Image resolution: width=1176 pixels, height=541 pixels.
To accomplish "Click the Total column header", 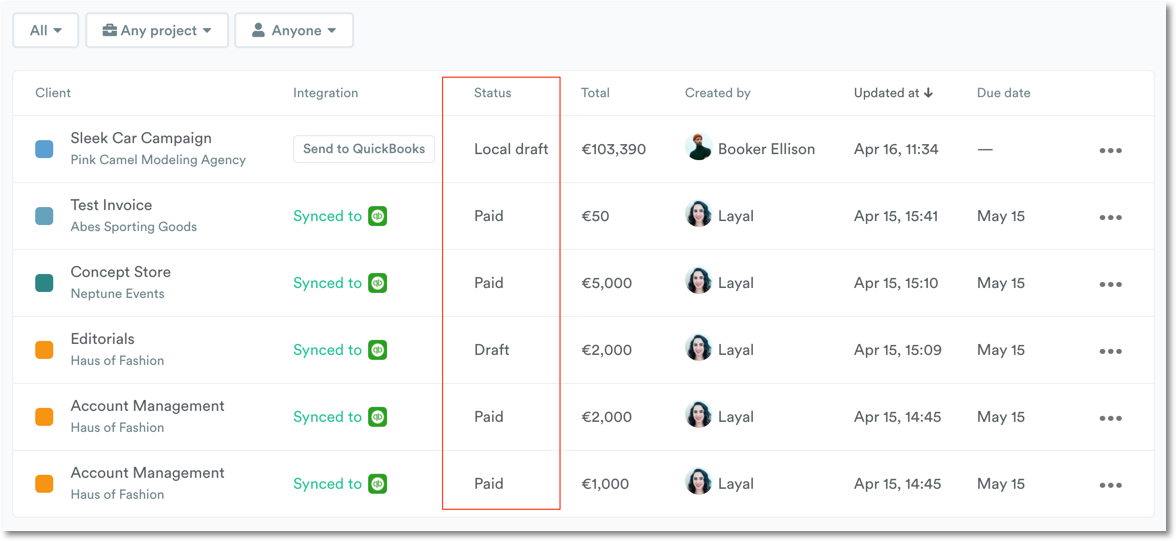I will coord(595,93).
